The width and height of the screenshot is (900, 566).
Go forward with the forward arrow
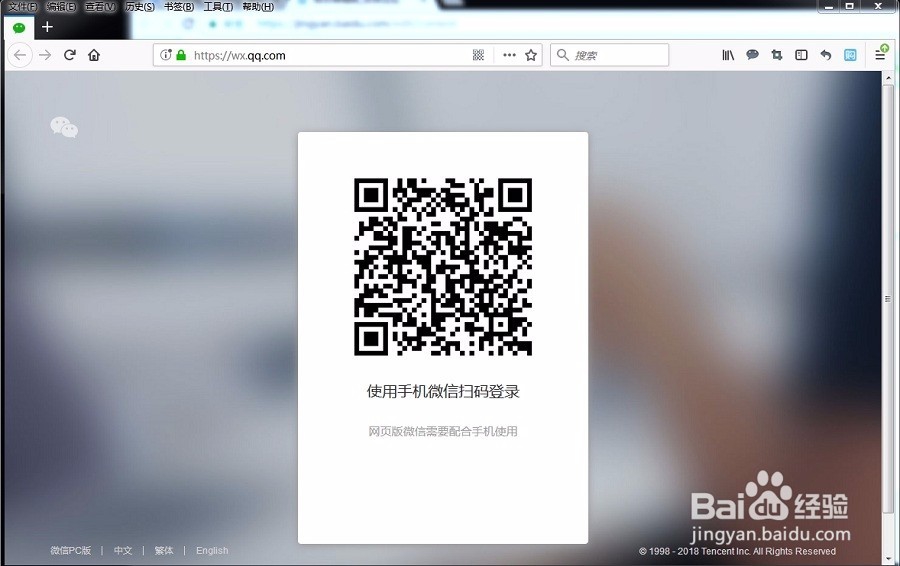coord(45,55)
